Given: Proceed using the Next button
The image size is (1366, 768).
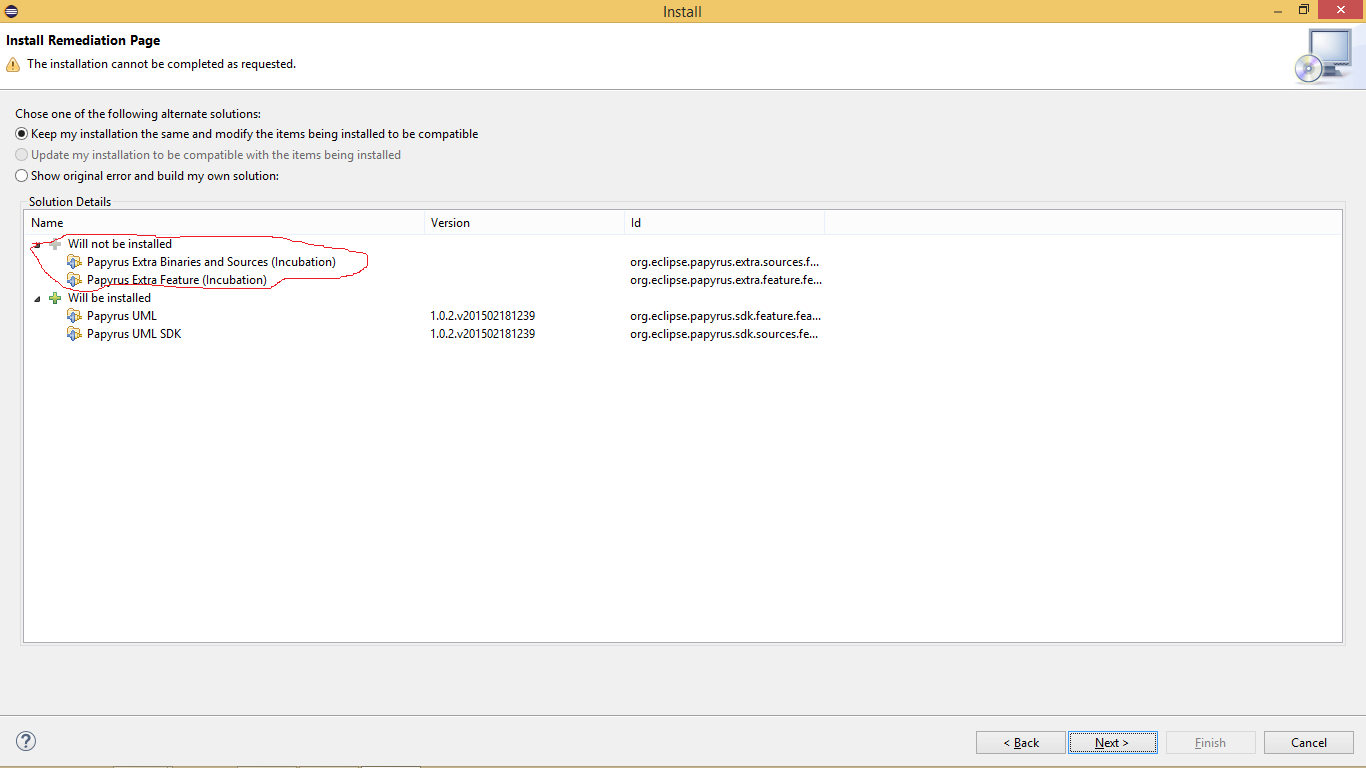Looking at the screenshot, I should (x=1112, y=743).
